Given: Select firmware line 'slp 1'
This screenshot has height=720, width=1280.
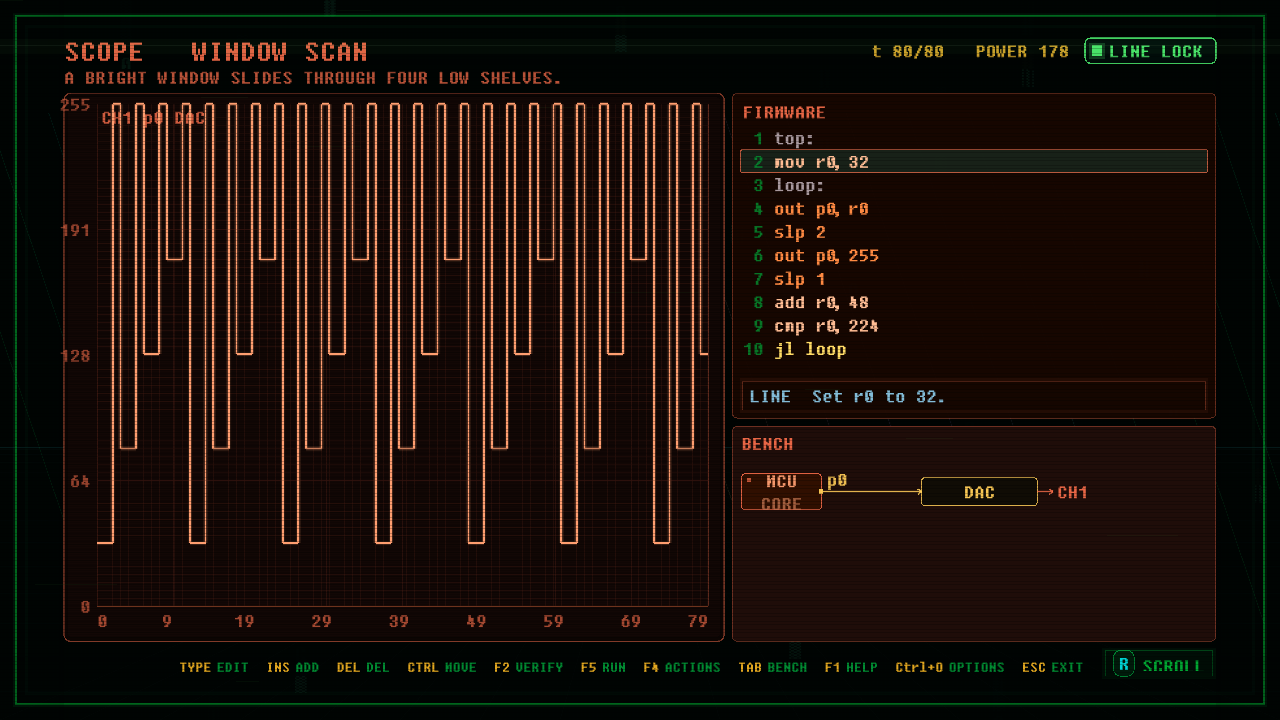Looking at the screenshot, I should (x=974, y=279).
